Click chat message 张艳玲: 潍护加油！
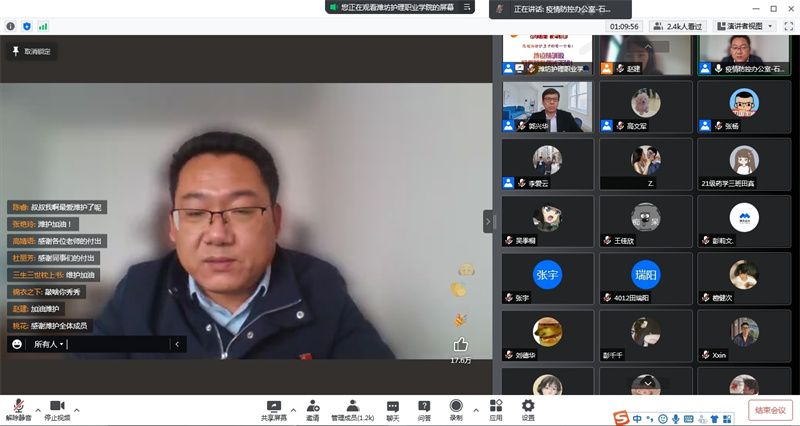 (43, 224)
